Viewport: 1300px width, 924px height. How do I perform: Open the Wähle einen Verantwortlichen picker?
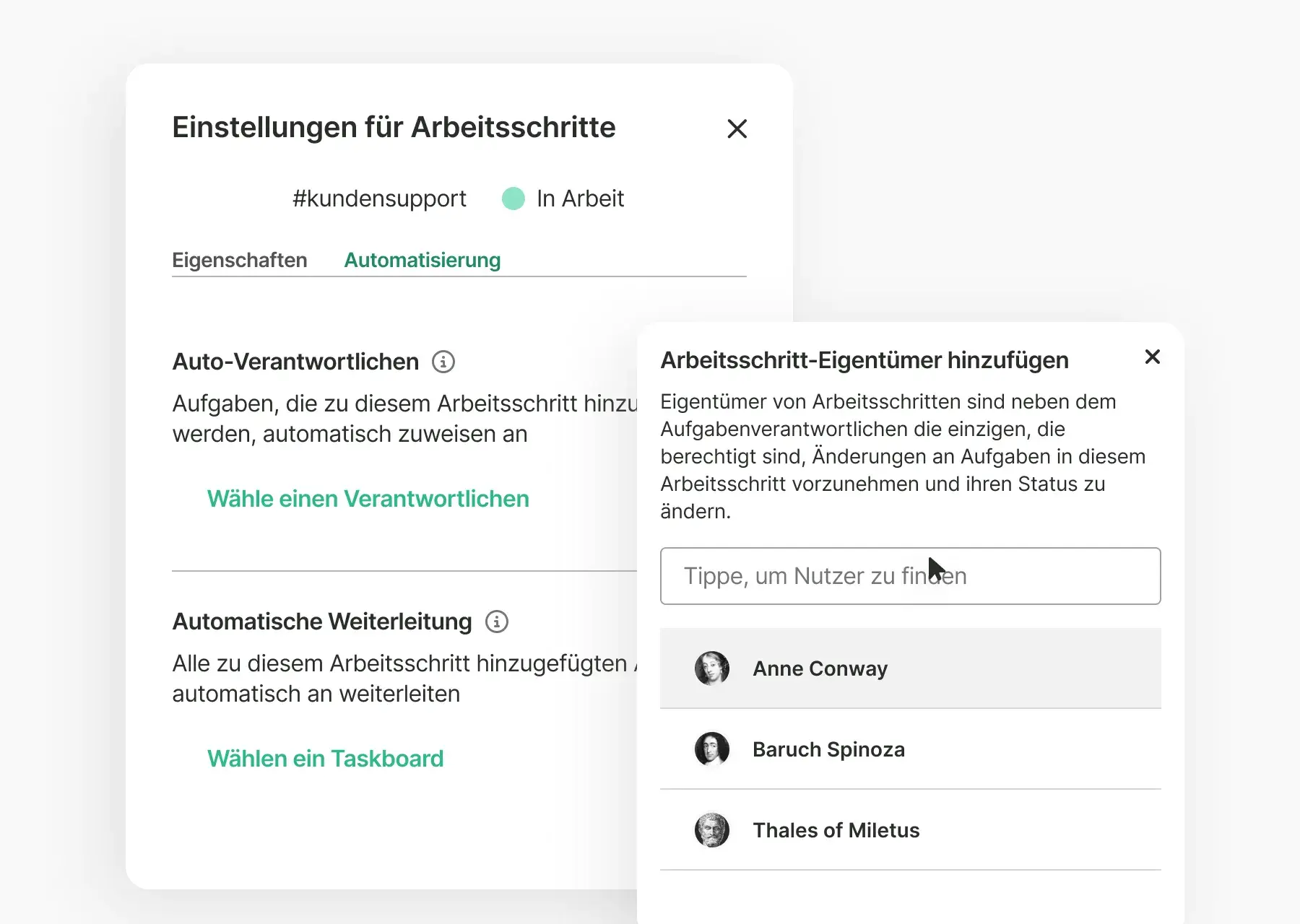point(368,499)
